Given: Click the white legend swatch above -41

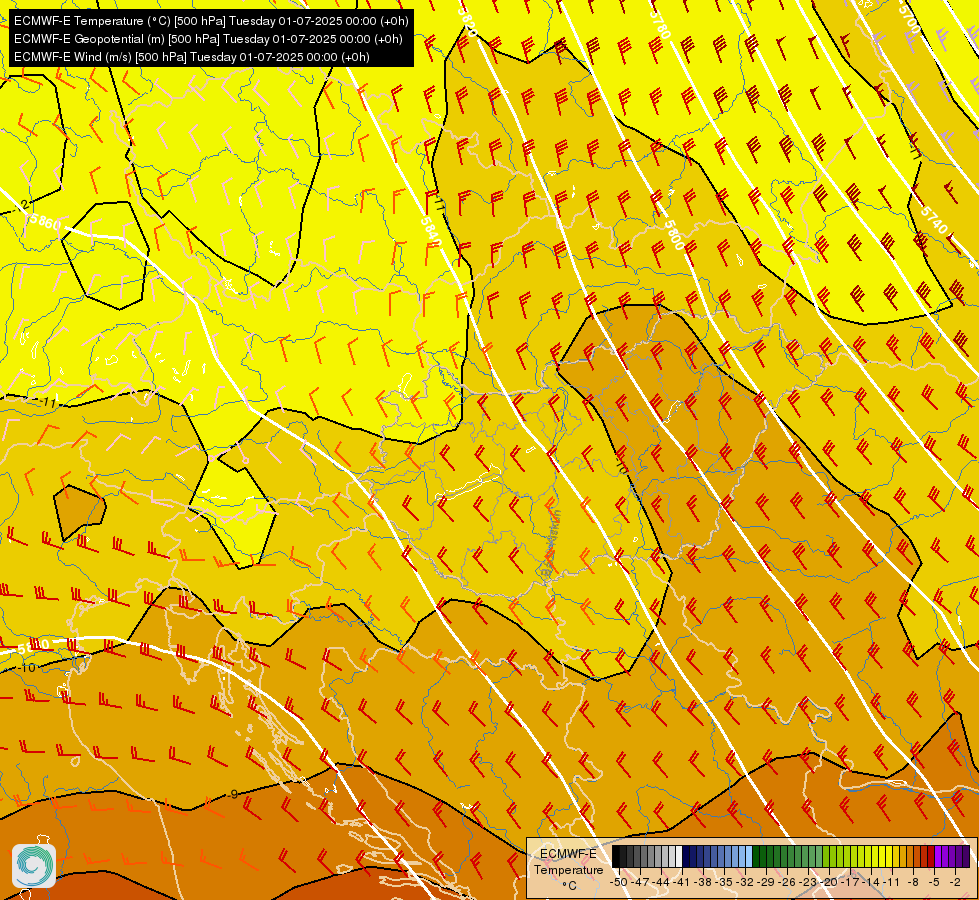Looking at the screenshot, I should pyautogui.click(x=679, y=856).
